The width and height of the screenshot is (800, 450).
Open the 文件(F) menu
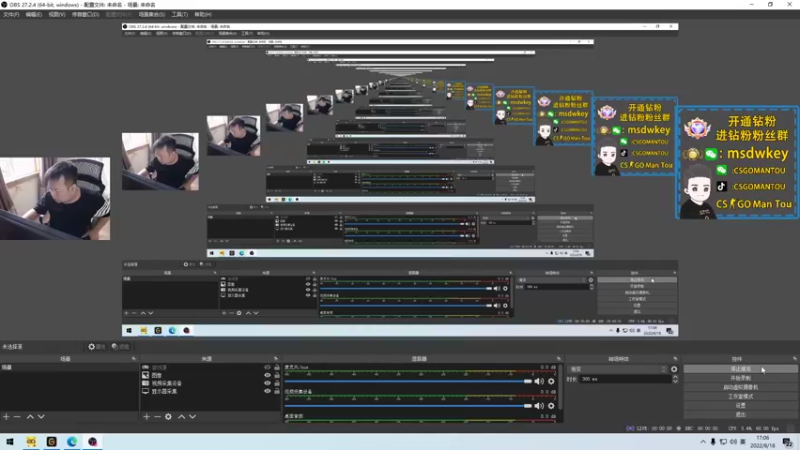point(11,14)
